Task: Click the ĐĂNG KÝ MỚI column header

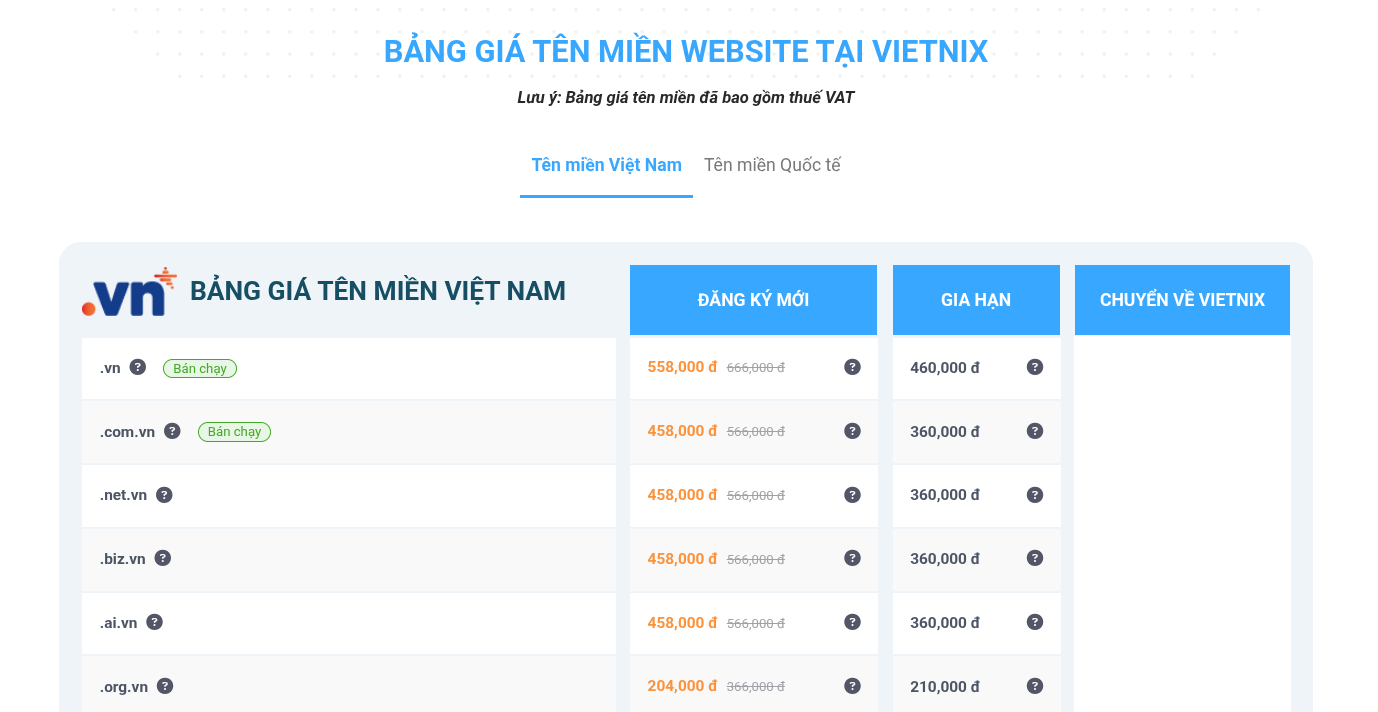Action: click(753, 300)
